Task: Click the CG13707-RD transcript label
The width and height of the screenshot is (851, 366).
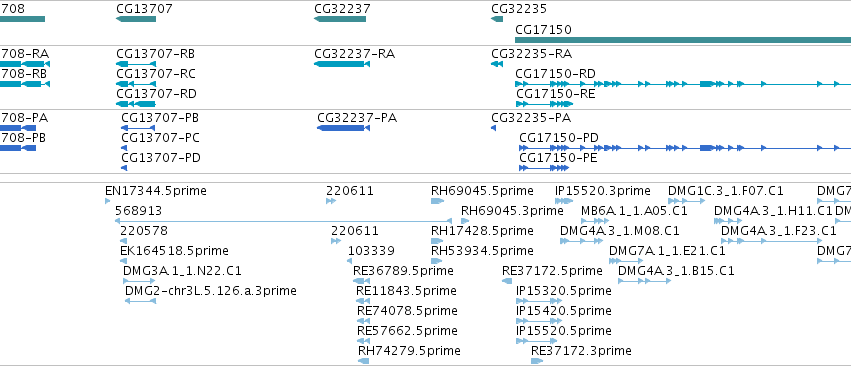Action: [156, 94]
